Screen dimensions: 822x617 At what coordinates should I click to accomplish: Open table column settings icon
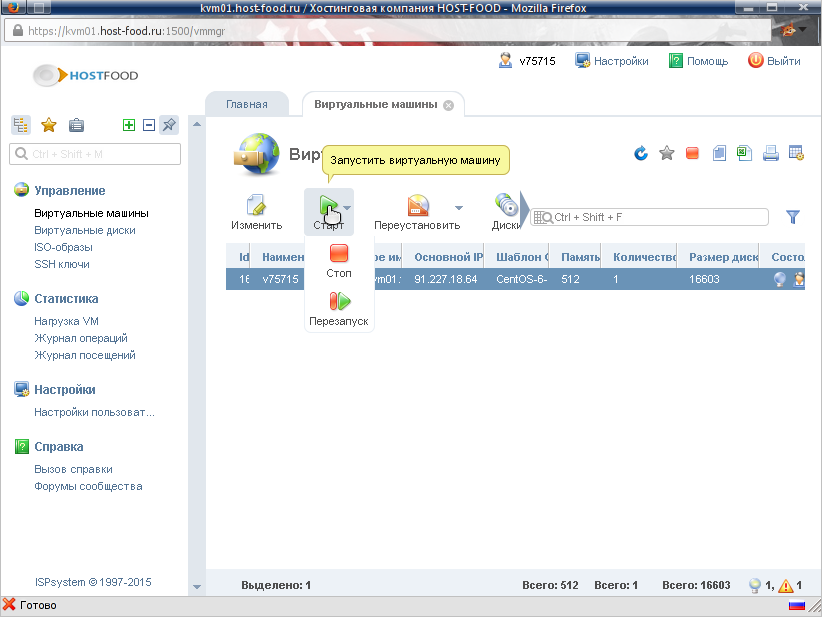(x=796, y=153)
